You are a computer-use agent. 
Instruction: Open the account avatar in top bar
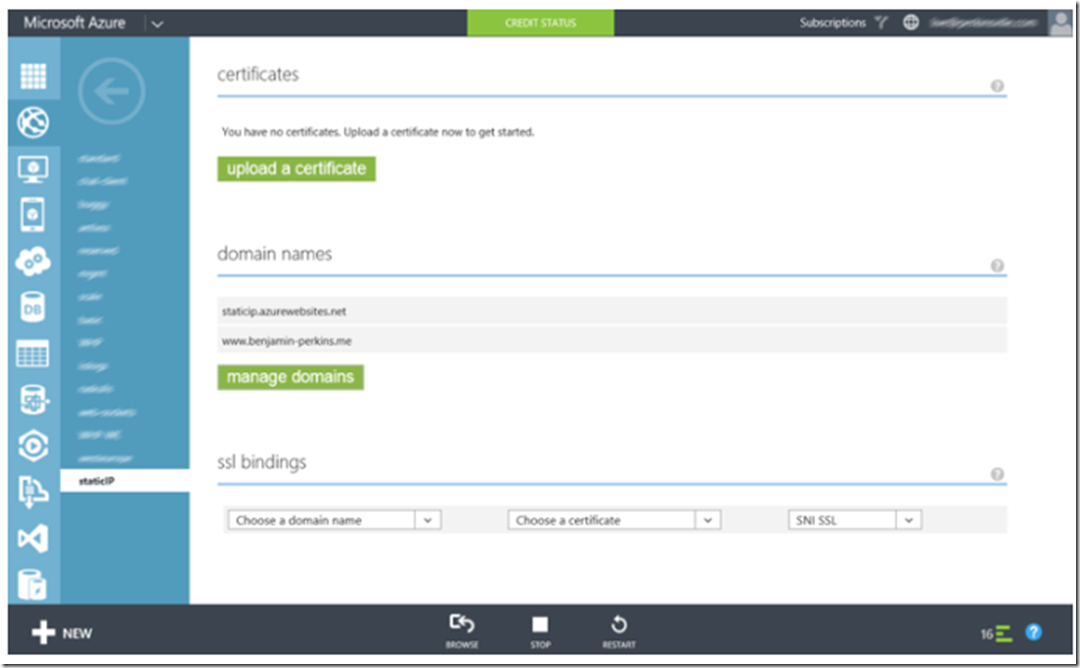(1060, 23)
